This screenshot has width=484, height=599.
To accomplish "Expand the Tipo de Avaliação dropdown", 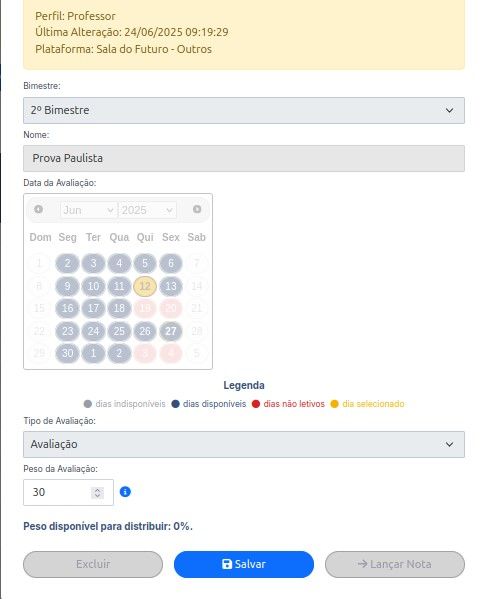I will (x=244, y=444).
